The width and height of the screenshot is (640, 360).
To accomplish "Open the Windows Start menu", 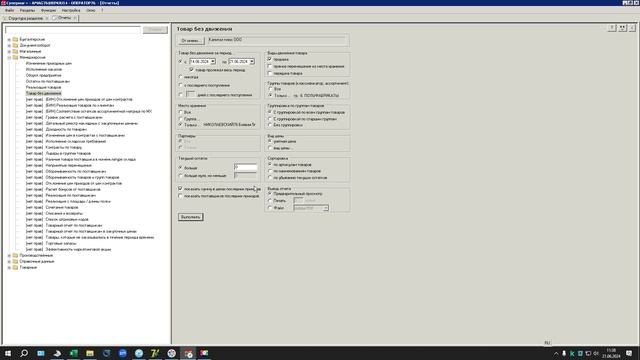I will point(8,353).
